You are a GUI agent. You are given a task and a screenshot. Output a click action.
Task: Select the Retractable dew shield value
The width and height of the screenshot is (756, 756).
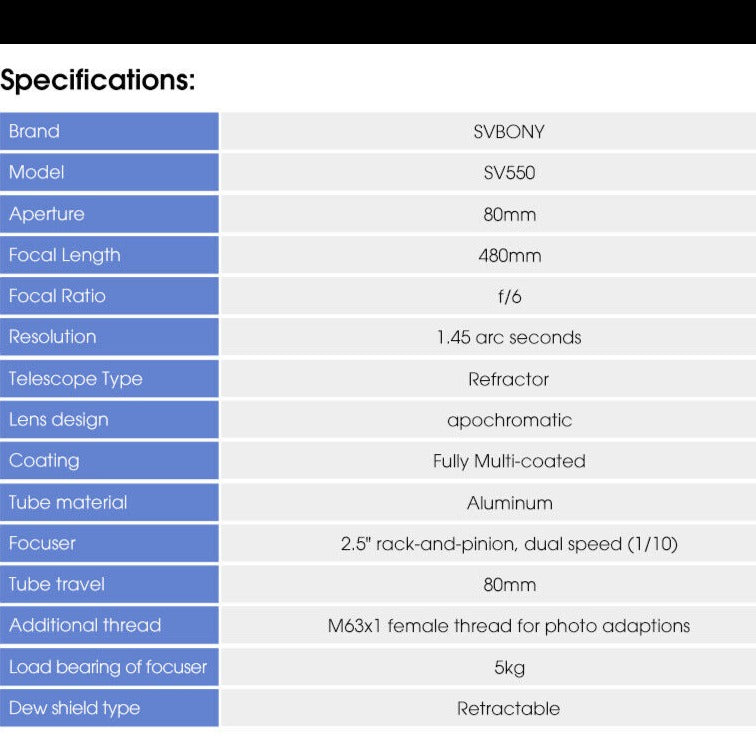coord(509,708)
